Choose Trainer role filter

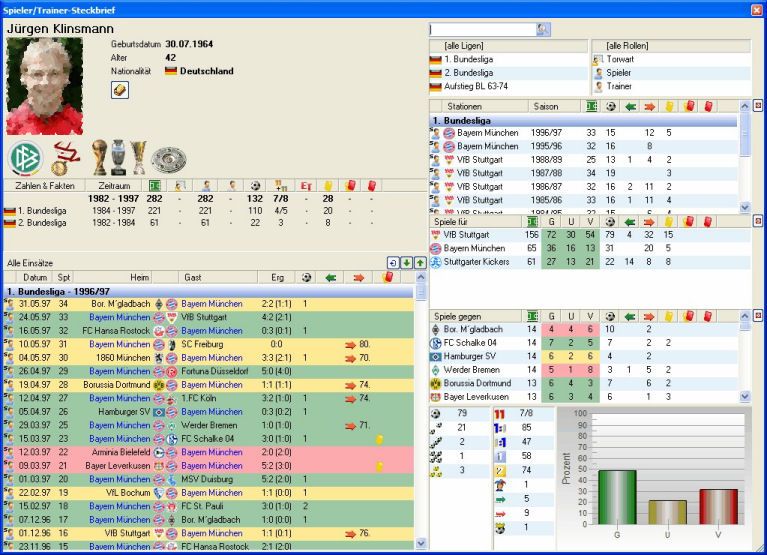[x=671, y=86]
